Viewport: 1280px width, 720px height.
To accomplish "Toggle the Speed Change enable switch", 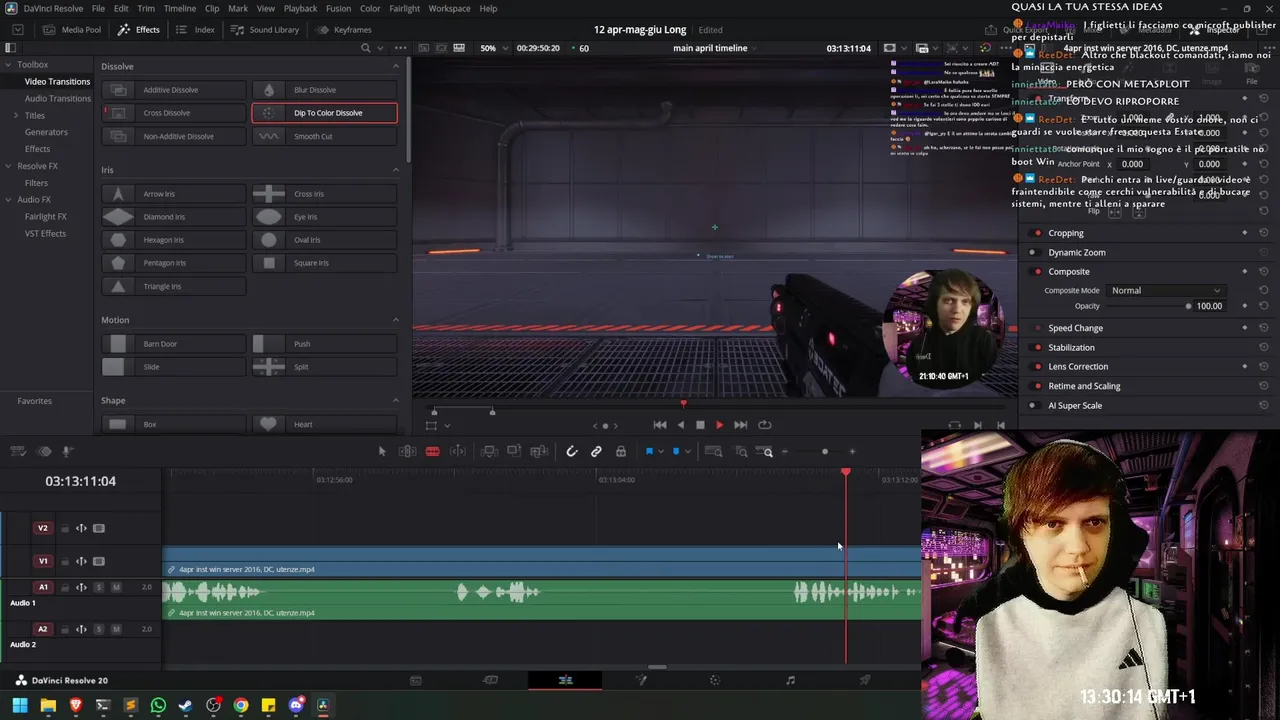I will point(1037,328).
